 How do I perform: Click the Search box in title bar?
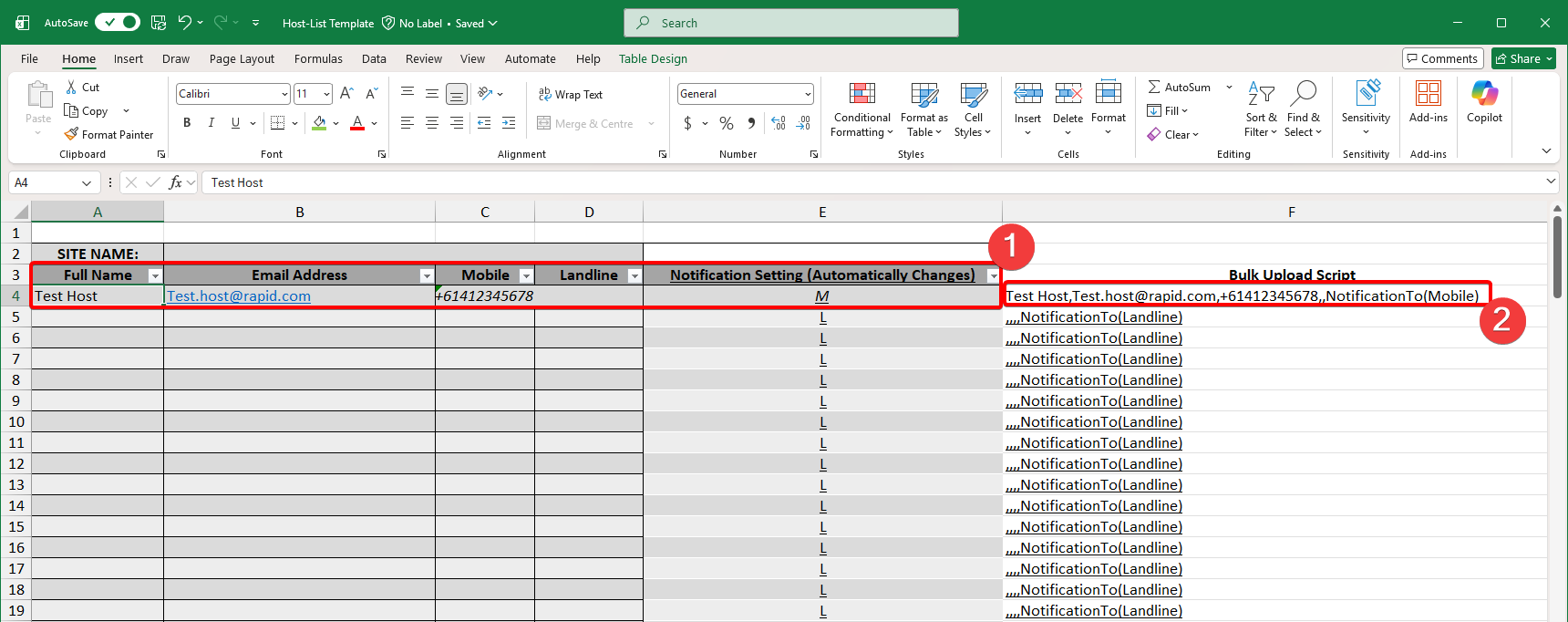[791, 23]
